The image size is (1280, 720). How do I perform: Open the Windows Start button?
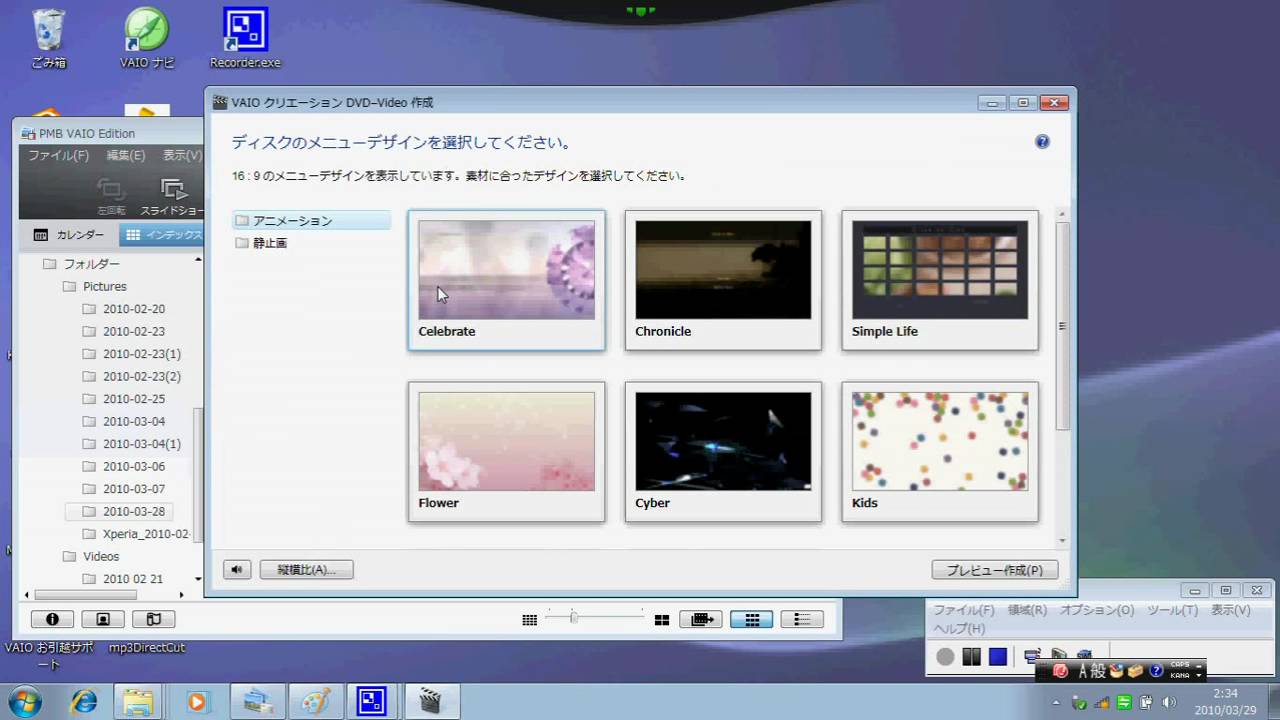click(23, 701)
